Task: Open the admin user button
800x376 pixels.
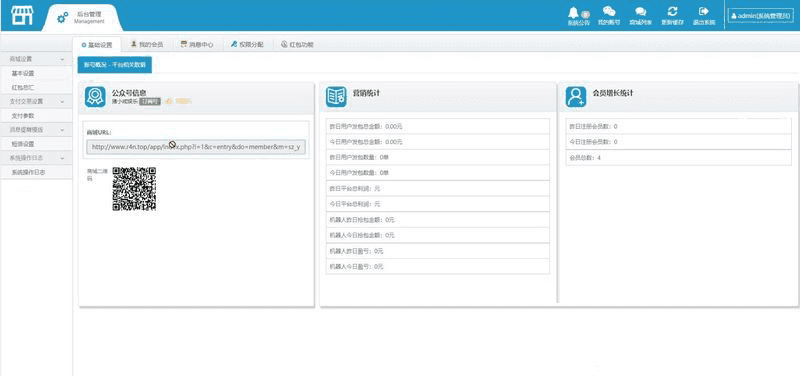Action: pyautogui.click(x=761, y=16)
